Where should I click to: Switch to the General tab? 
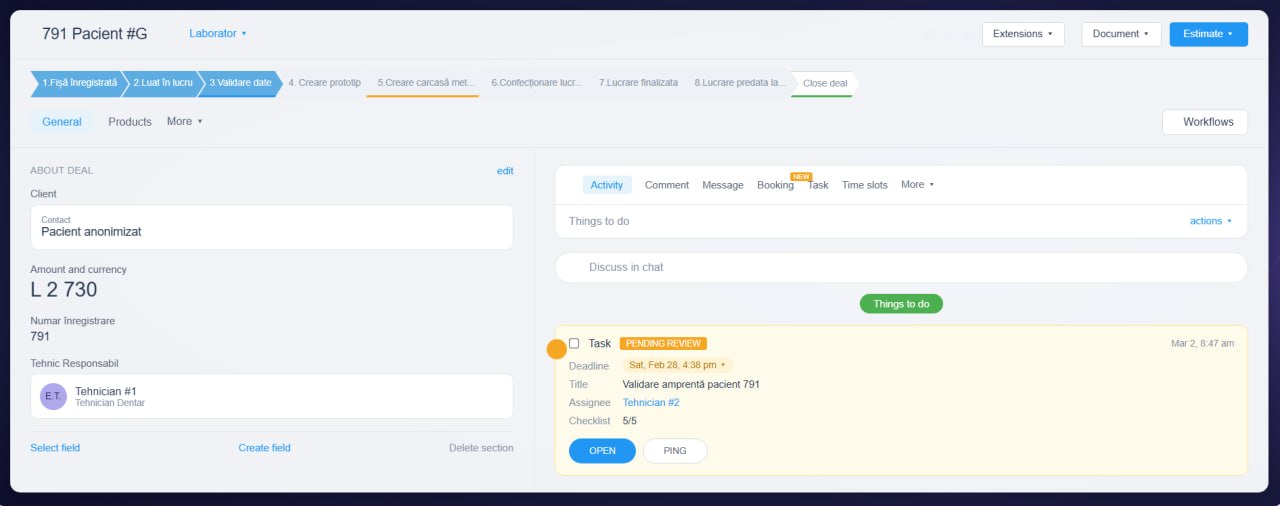(x=62, y=121)
